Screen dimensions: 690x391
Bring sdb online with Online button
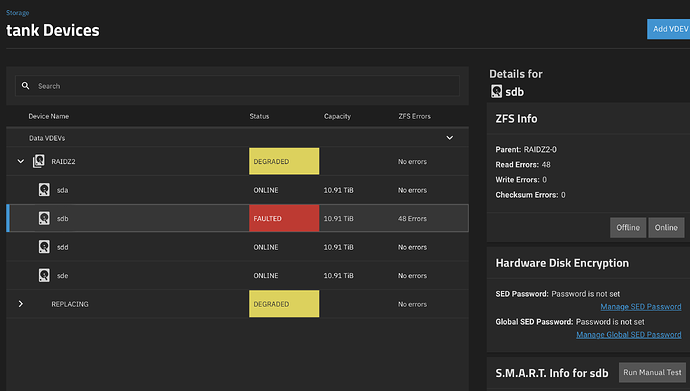coord(666,227)
